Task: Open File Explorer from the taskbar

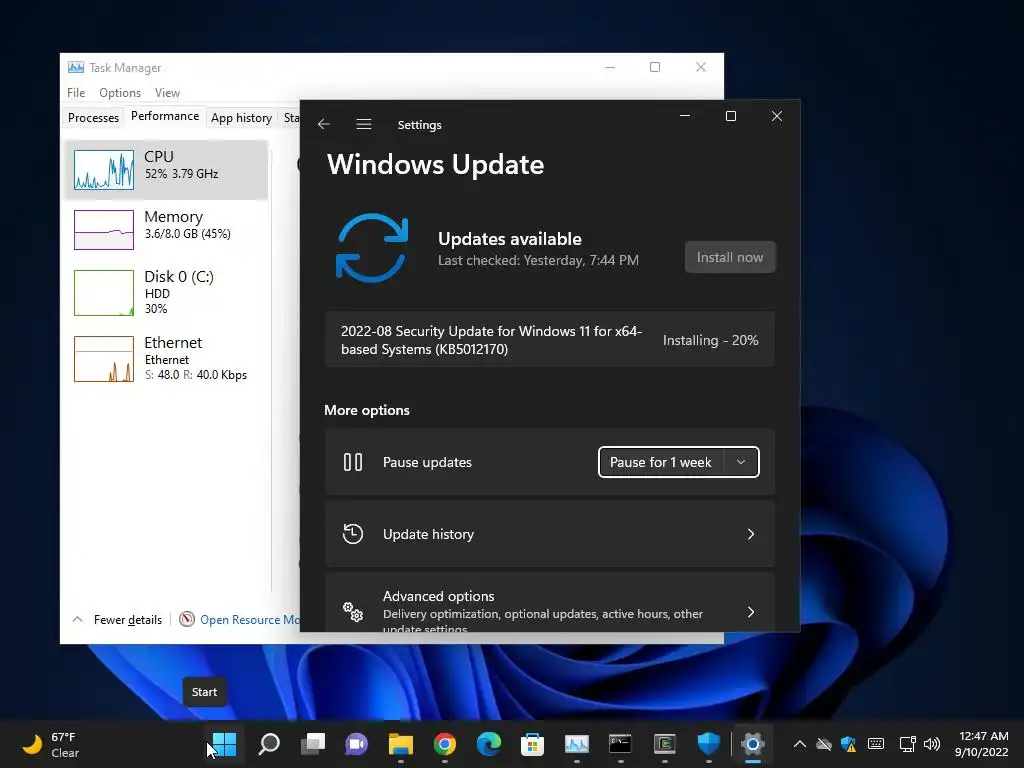Action: 401,744
